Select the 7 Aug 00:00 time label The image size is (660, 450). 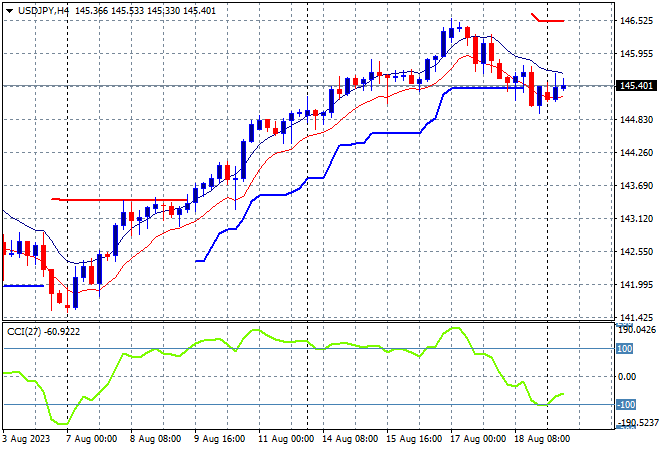(91, 439)
